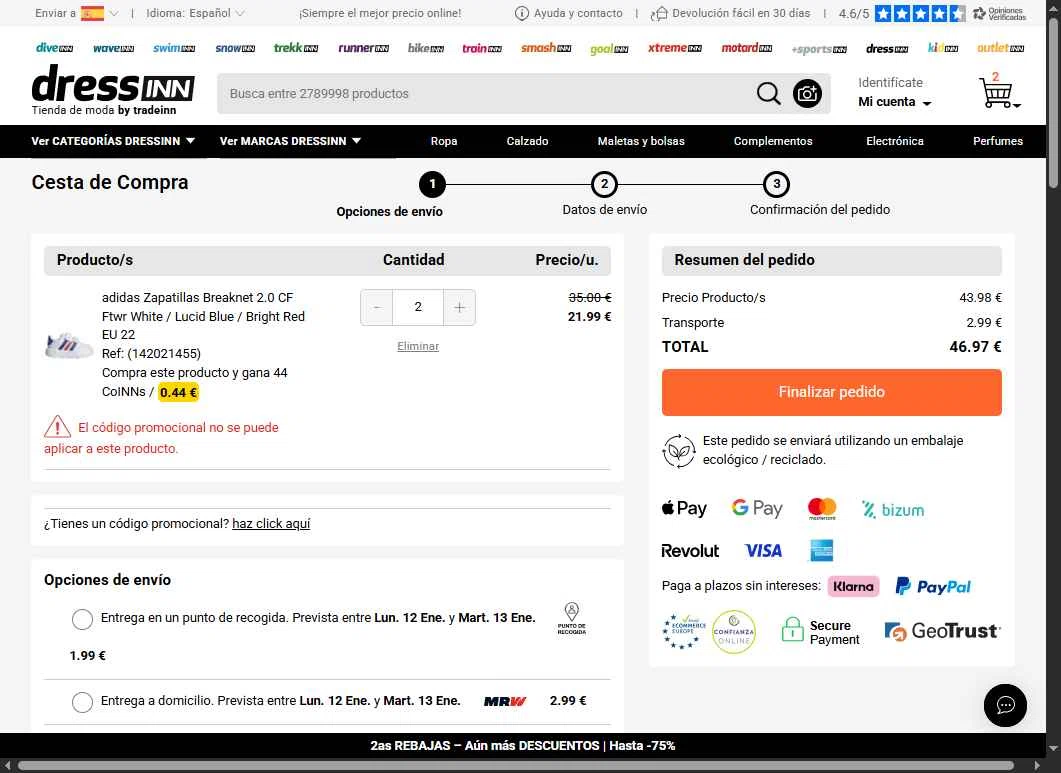Open the live chat bubble
1061x773 pixels.
pyautogui.click(x=1005, y=705)
